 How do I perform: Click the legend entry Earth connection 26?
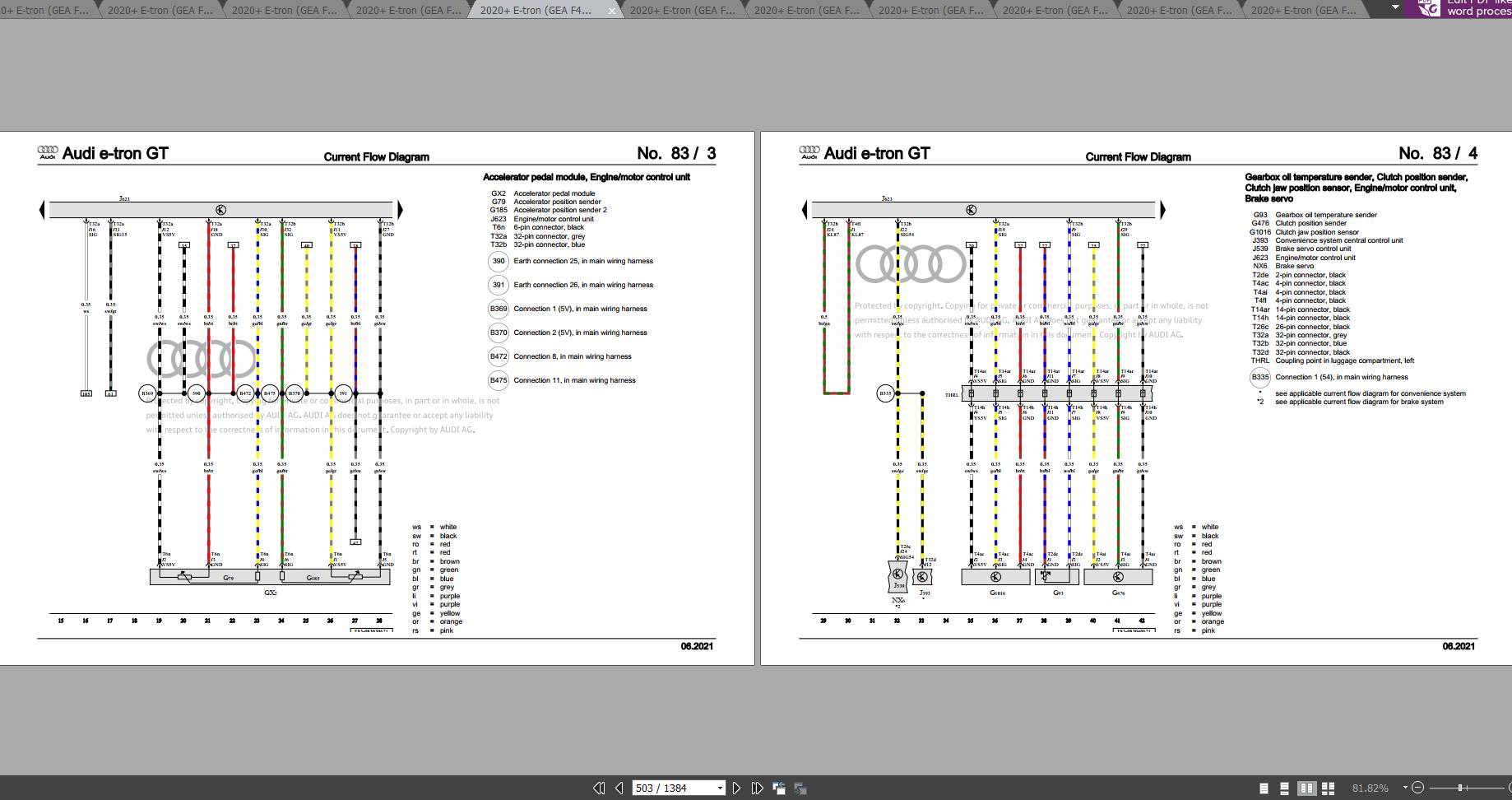(x=583, y=285)
